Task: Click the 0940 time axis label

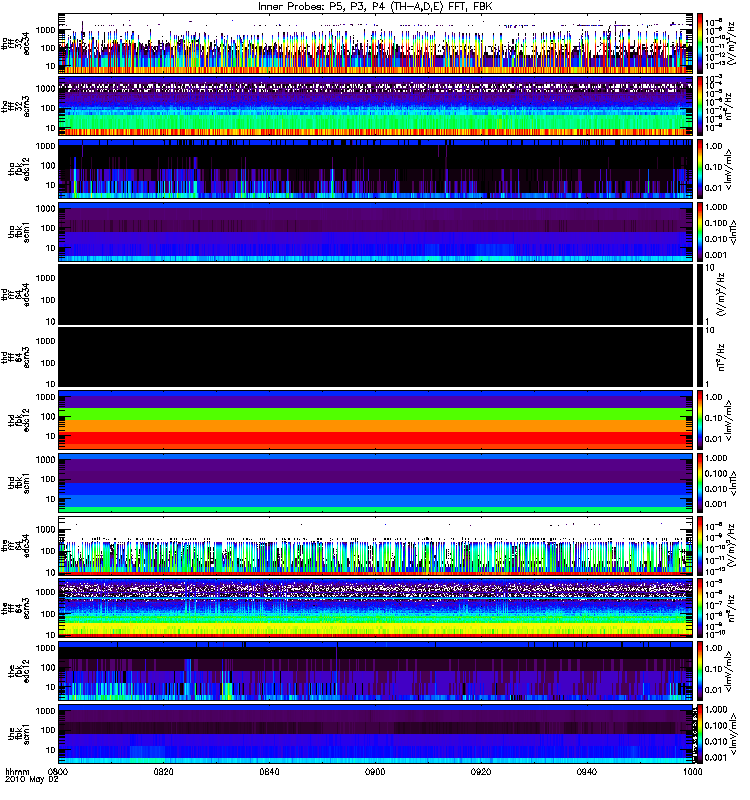Action: [587, 771]
